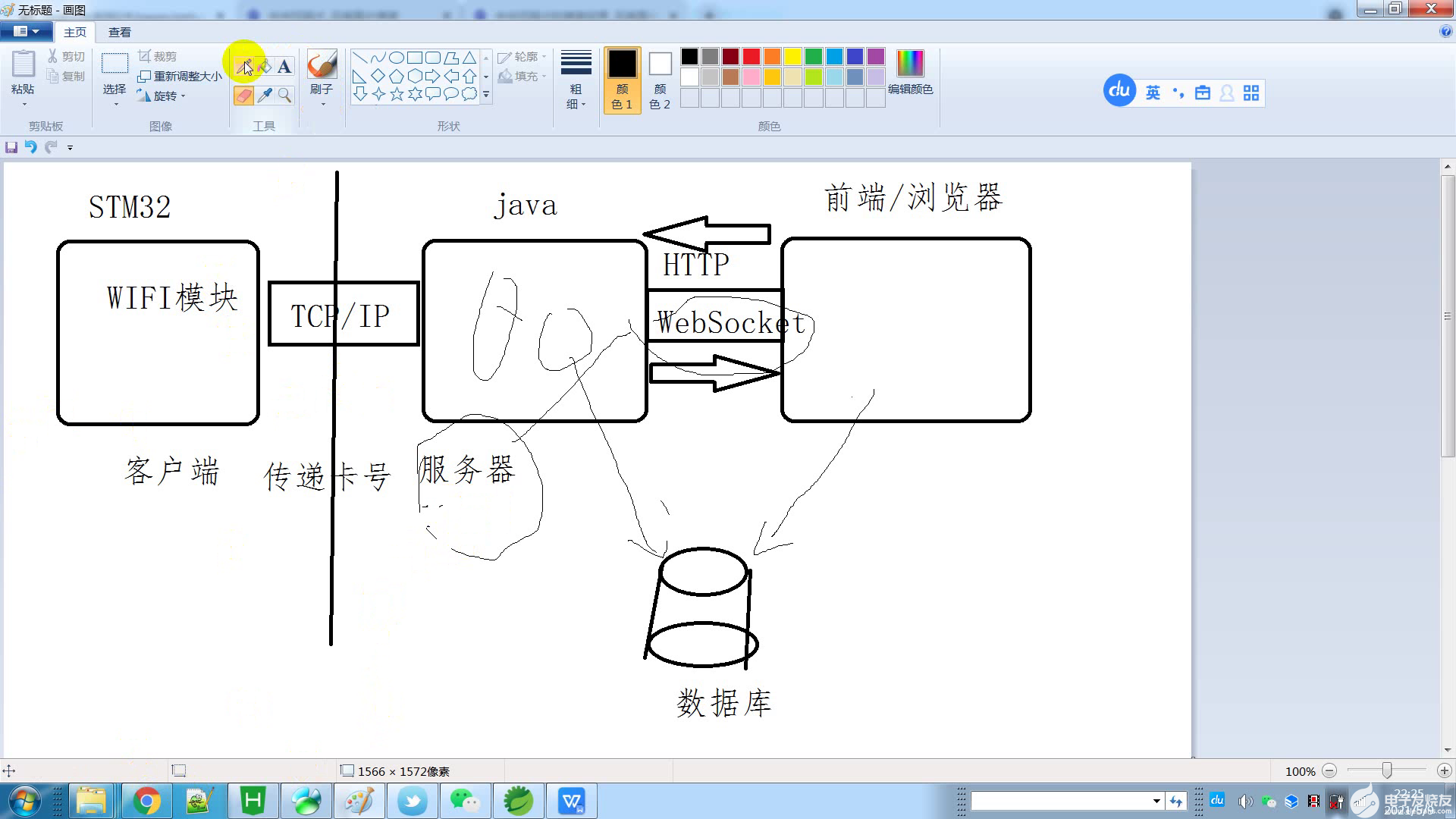The width and height of the screenshot is (1456, 819).
Task: Select the Magnifier tool
Action: [284, 95]
